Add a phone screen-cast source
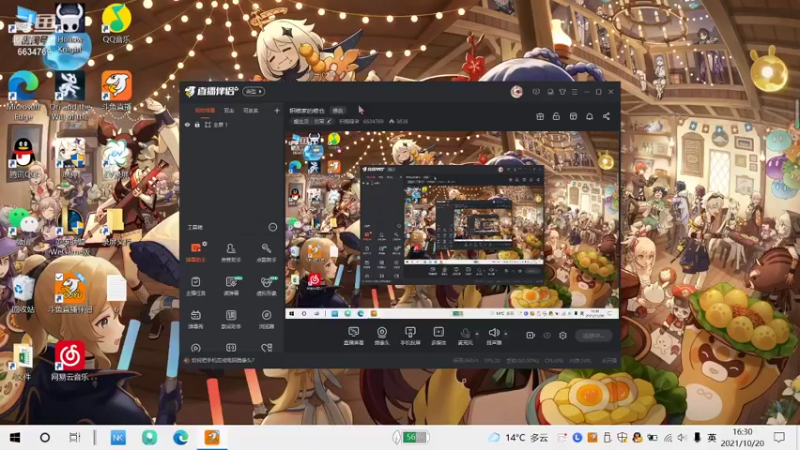This screenshot has width=800, height=450. pyautogui.click(x=410, y=336)
